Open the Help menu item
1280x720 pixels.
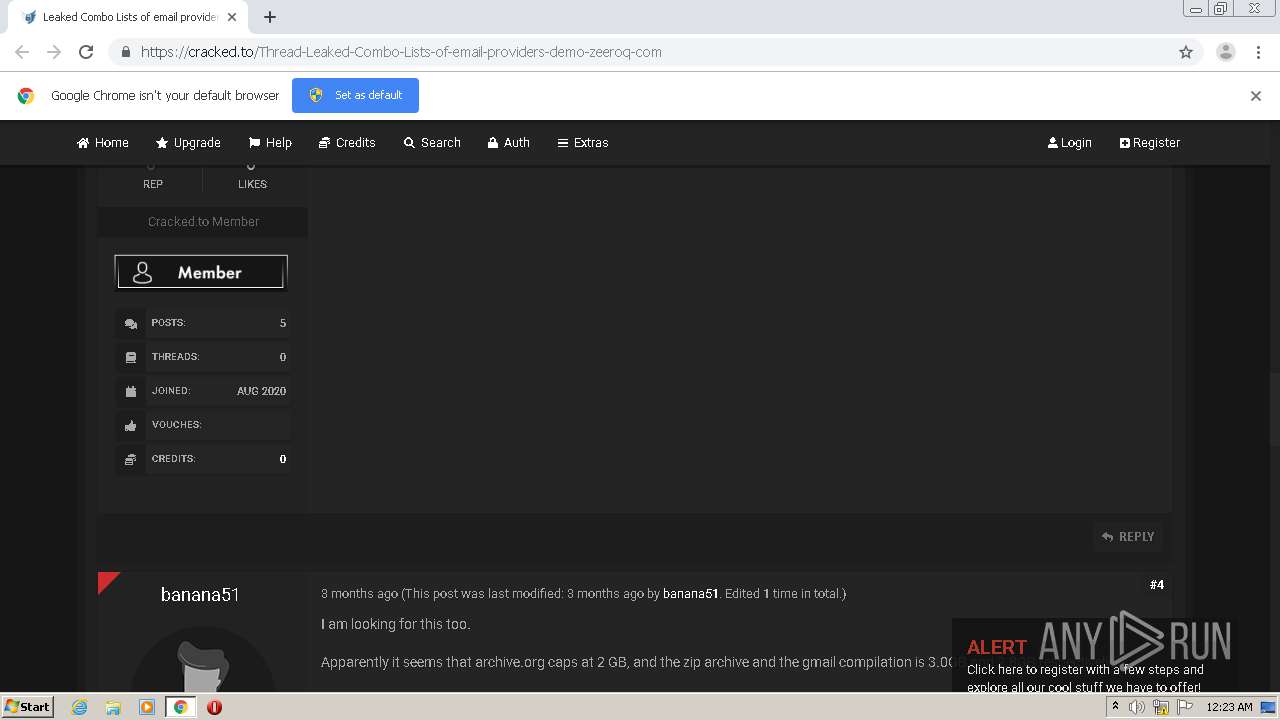coord(270,143)
